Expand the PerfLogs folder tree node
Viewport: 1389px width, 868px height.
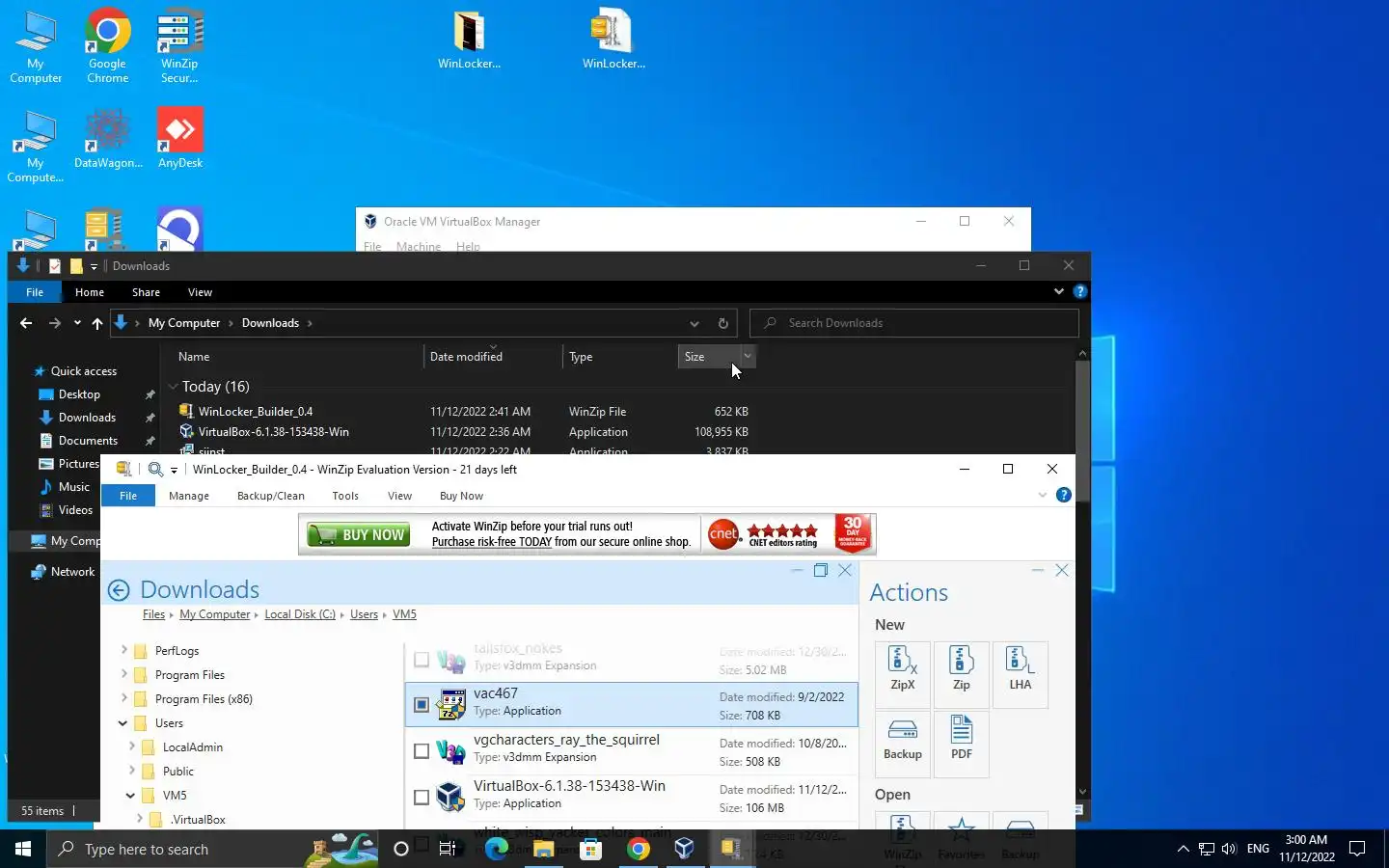tap(123, 650)
